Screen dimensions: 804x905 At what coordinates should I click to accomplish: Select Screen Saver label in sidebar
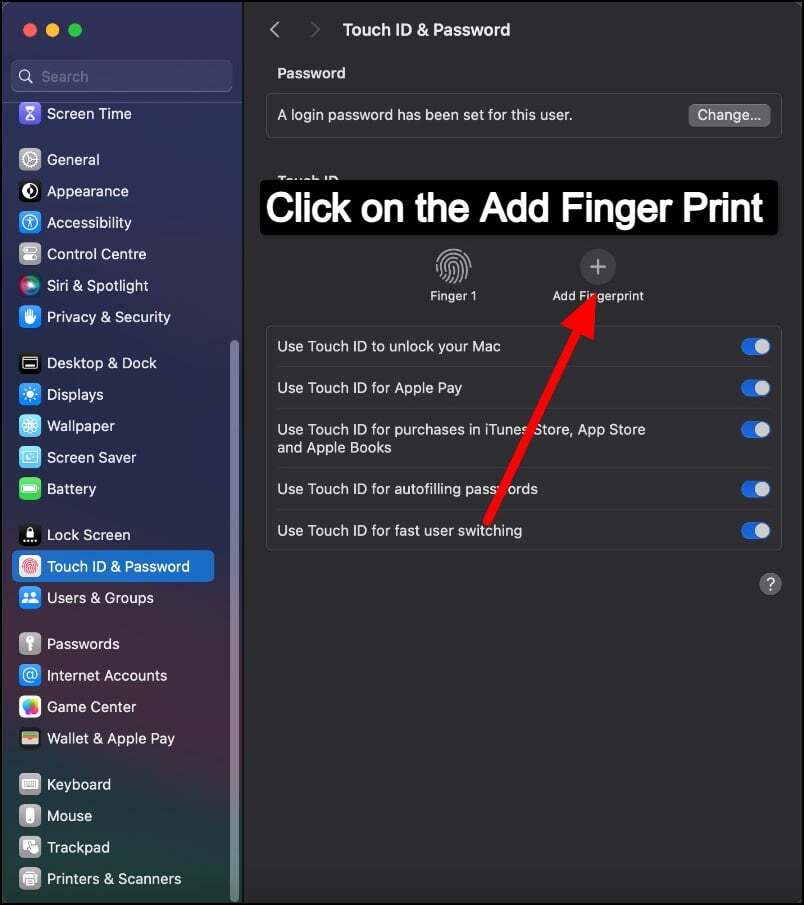point(91,457)
